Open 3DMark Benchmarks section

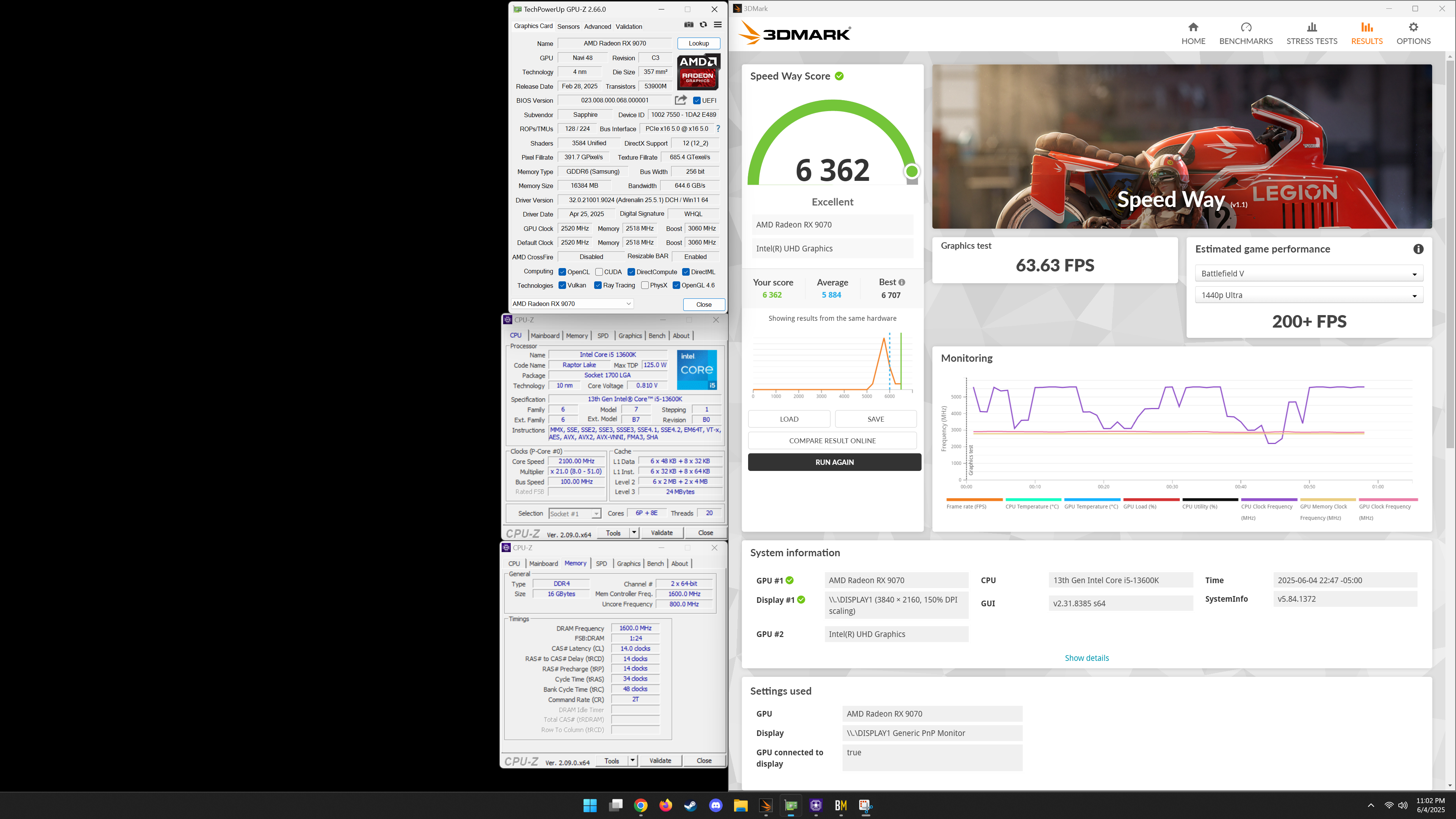point(1246,33)
